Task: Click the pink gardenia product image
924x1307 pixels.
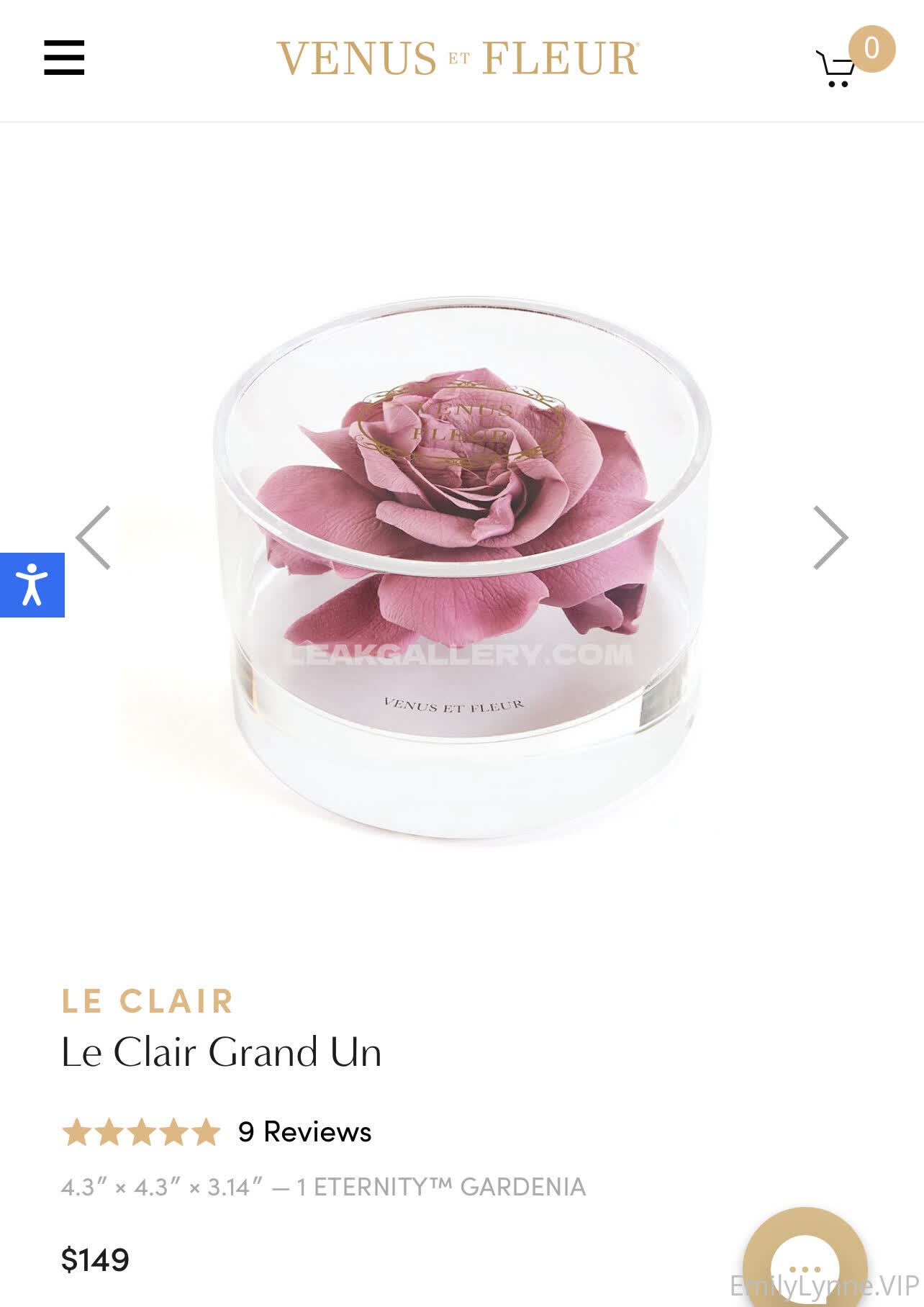Action: click(462, 567)
